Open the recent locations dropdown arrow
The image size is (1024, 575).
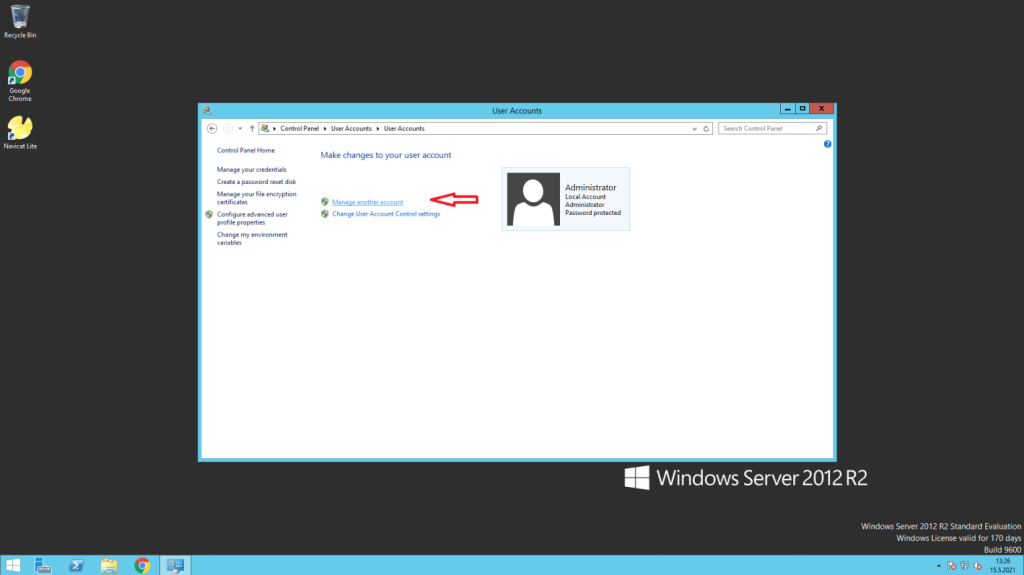[240, 129]
